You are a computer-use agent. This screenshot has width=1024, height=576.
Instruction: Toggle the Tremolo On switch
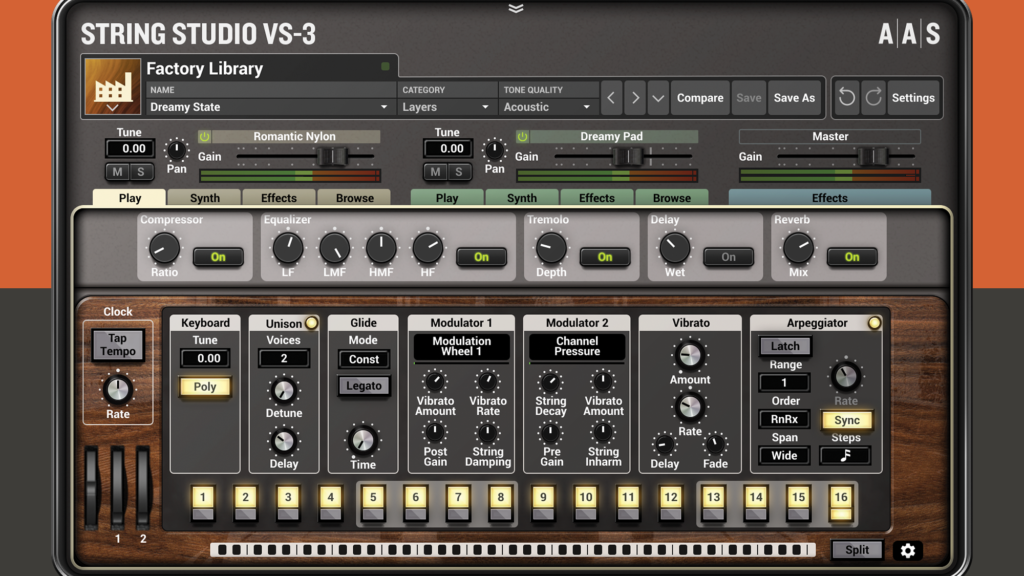pos(605,257)
